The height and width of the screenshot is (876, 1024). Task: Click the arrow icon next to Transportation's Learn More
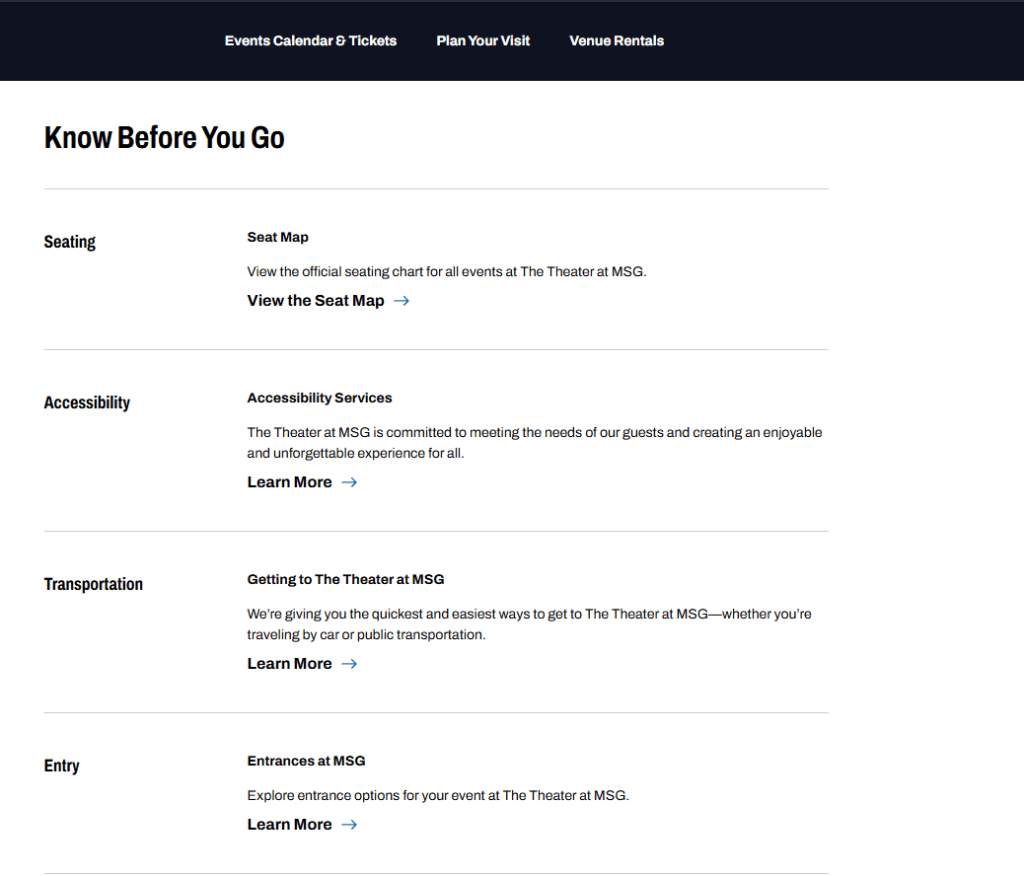click(x=349, y=664)
